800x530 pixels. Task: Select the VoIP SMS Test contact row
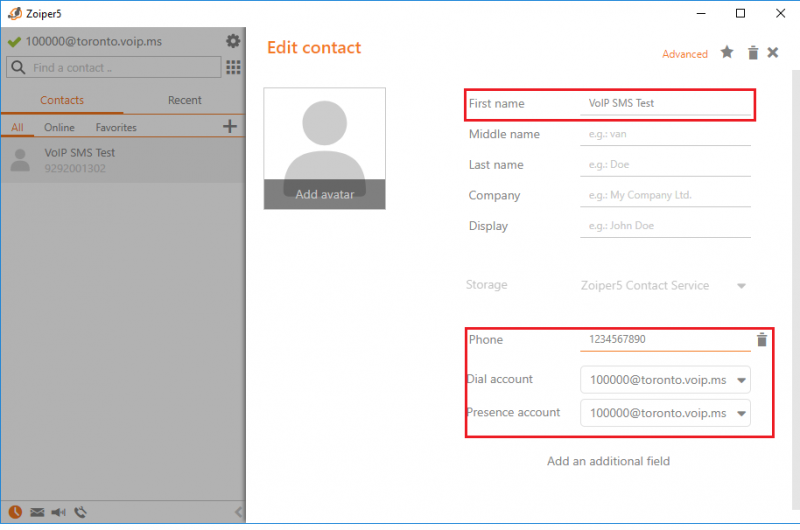click(x=123, y=160)
